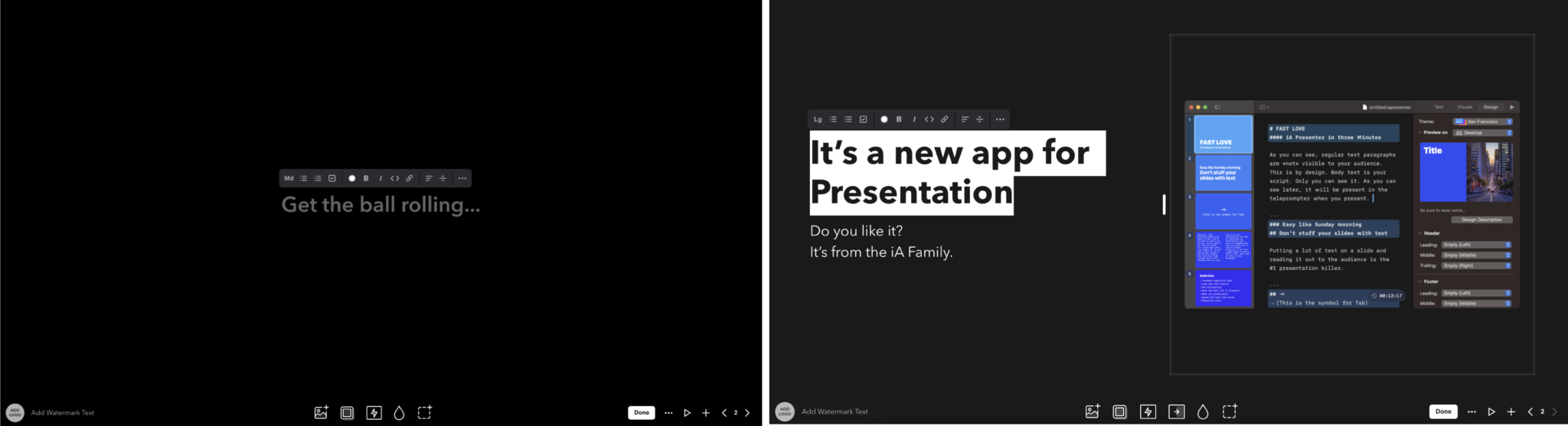Click the arrow-in-box icon on right slide
1568x426 pixels.
pos(1177,411)
